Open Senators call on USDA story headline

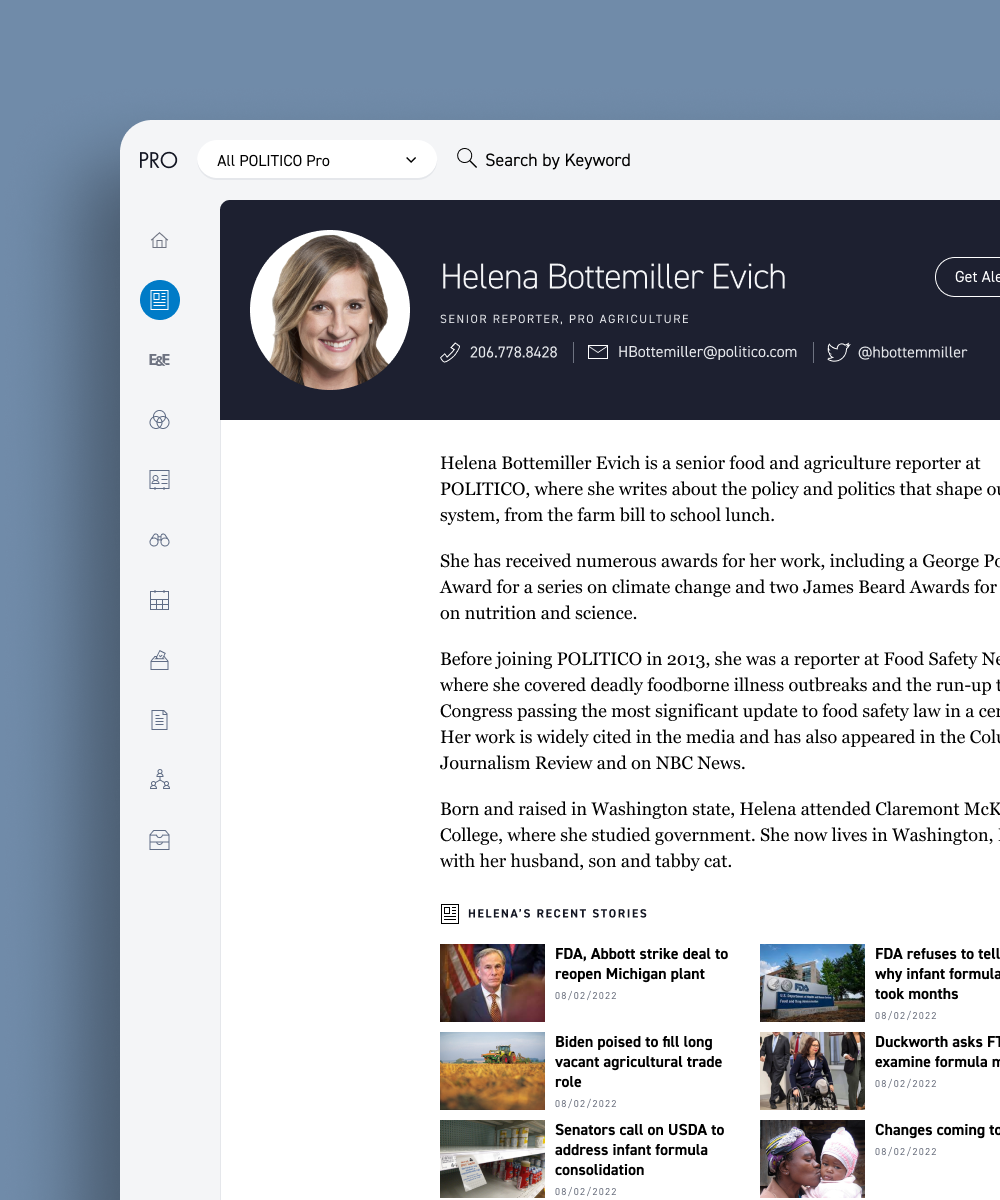coord(639,1150)
